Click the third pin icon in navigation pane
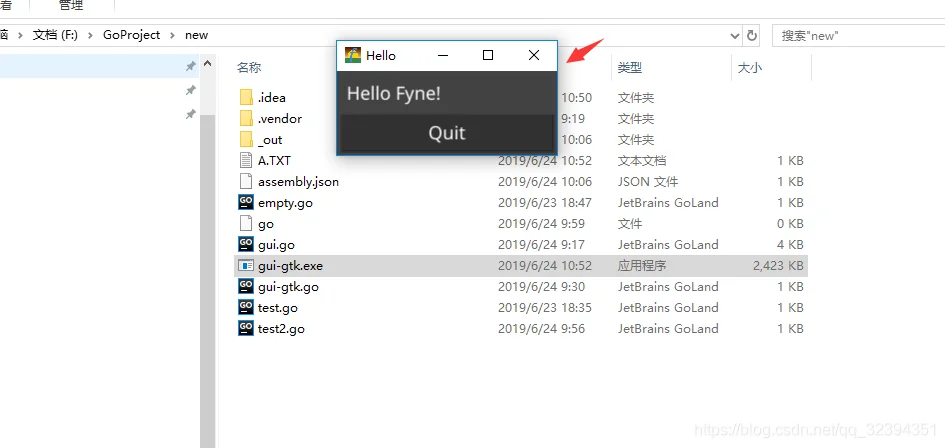 [190, 114]
